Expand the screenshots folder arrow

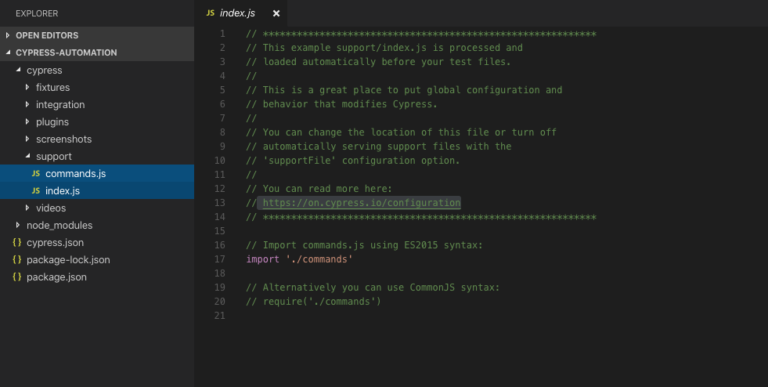pos(27,139)
